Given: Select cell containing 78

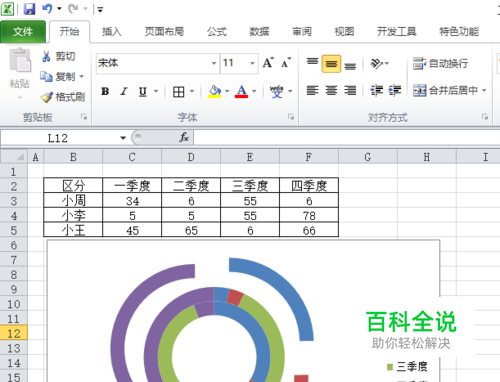Looking at the screenshot, I should click(309, 216).
